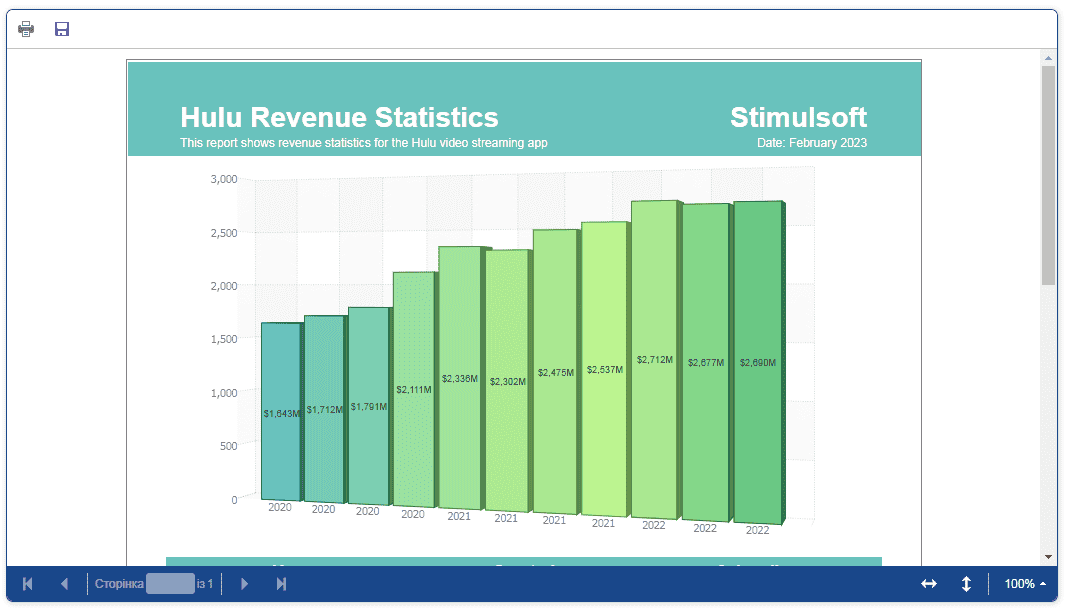
Task: Jump to the last page
Action: (x=281, y=584)
